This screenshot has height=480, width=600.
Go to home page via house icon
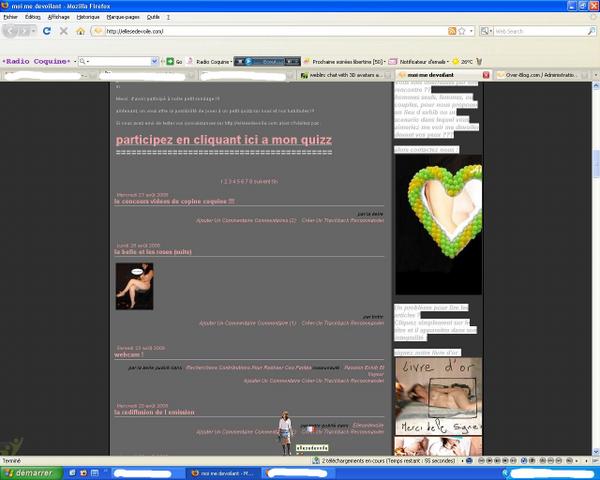80,31
